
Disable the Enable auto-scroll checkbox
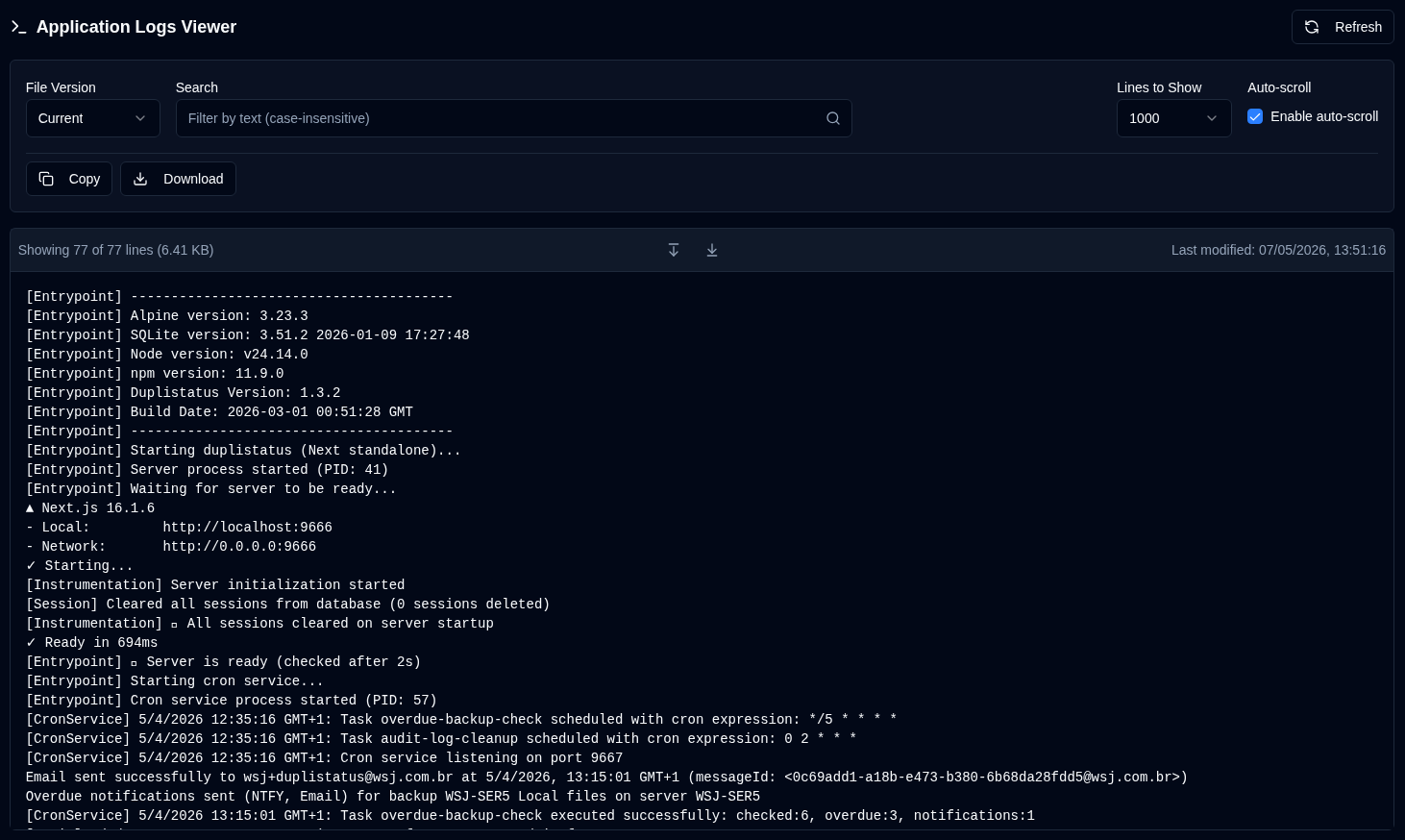click(x=1255, y=116)
